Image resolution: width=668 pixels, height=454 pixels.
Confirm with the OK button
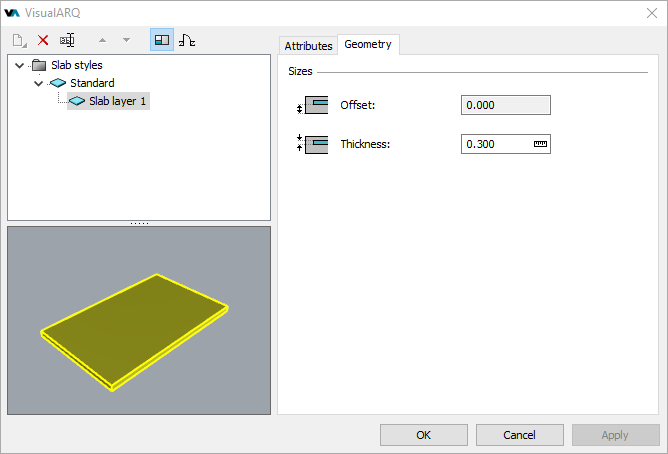pos(423,435)
